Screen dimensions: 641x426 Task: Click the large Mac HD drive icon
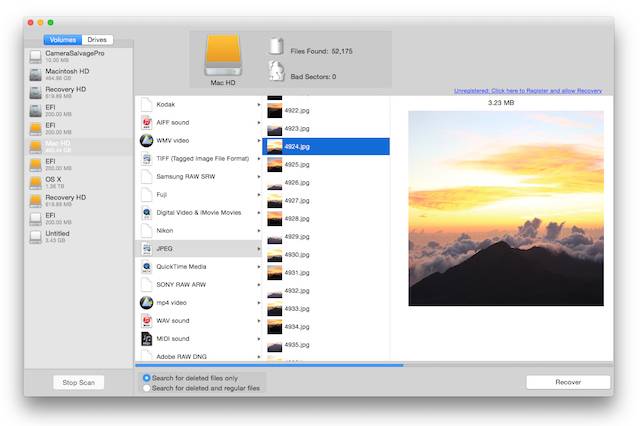coord(223,55)
